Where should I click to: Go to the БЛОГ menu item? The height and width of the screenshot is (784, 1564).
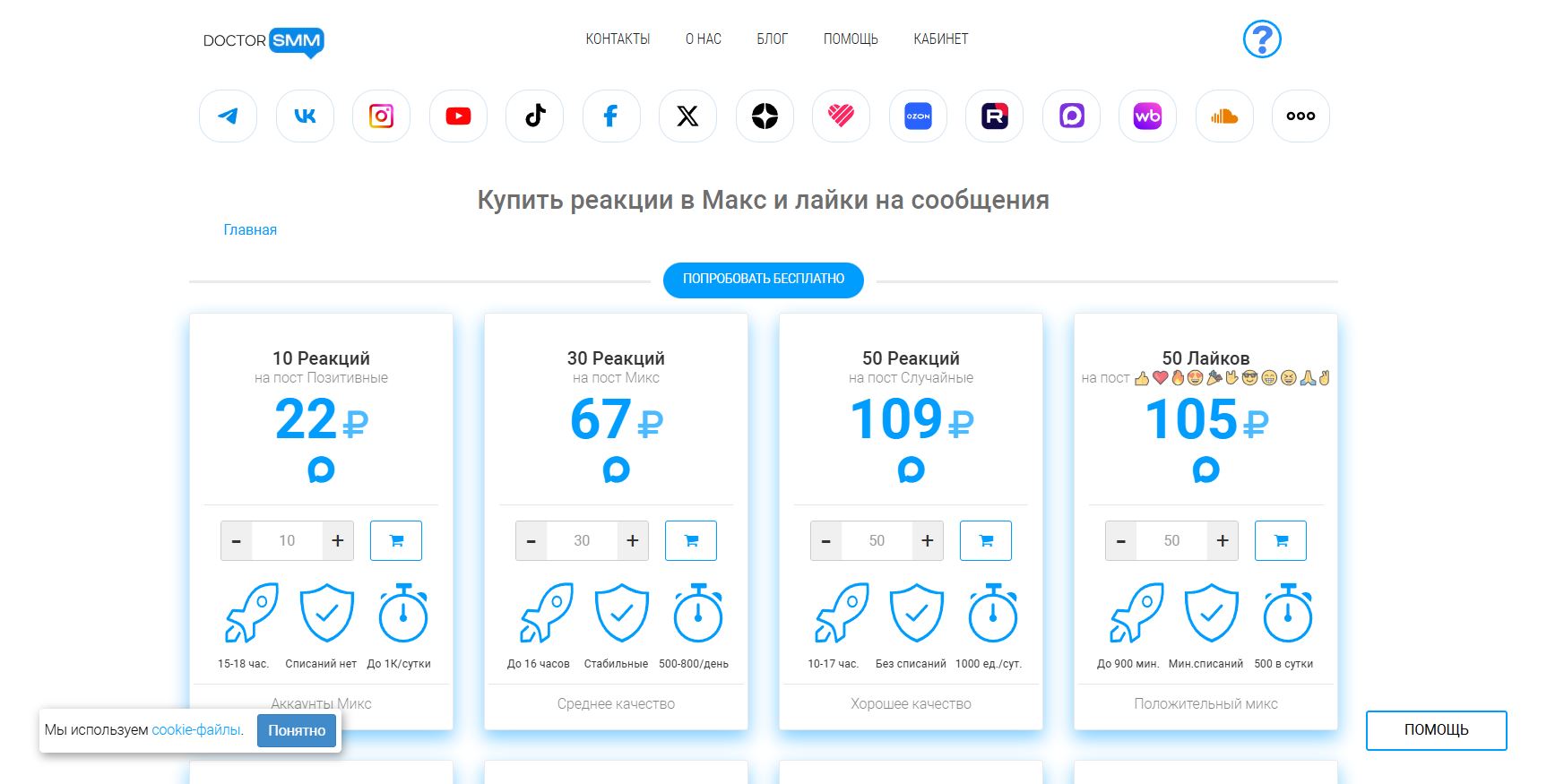pos(772,39)
